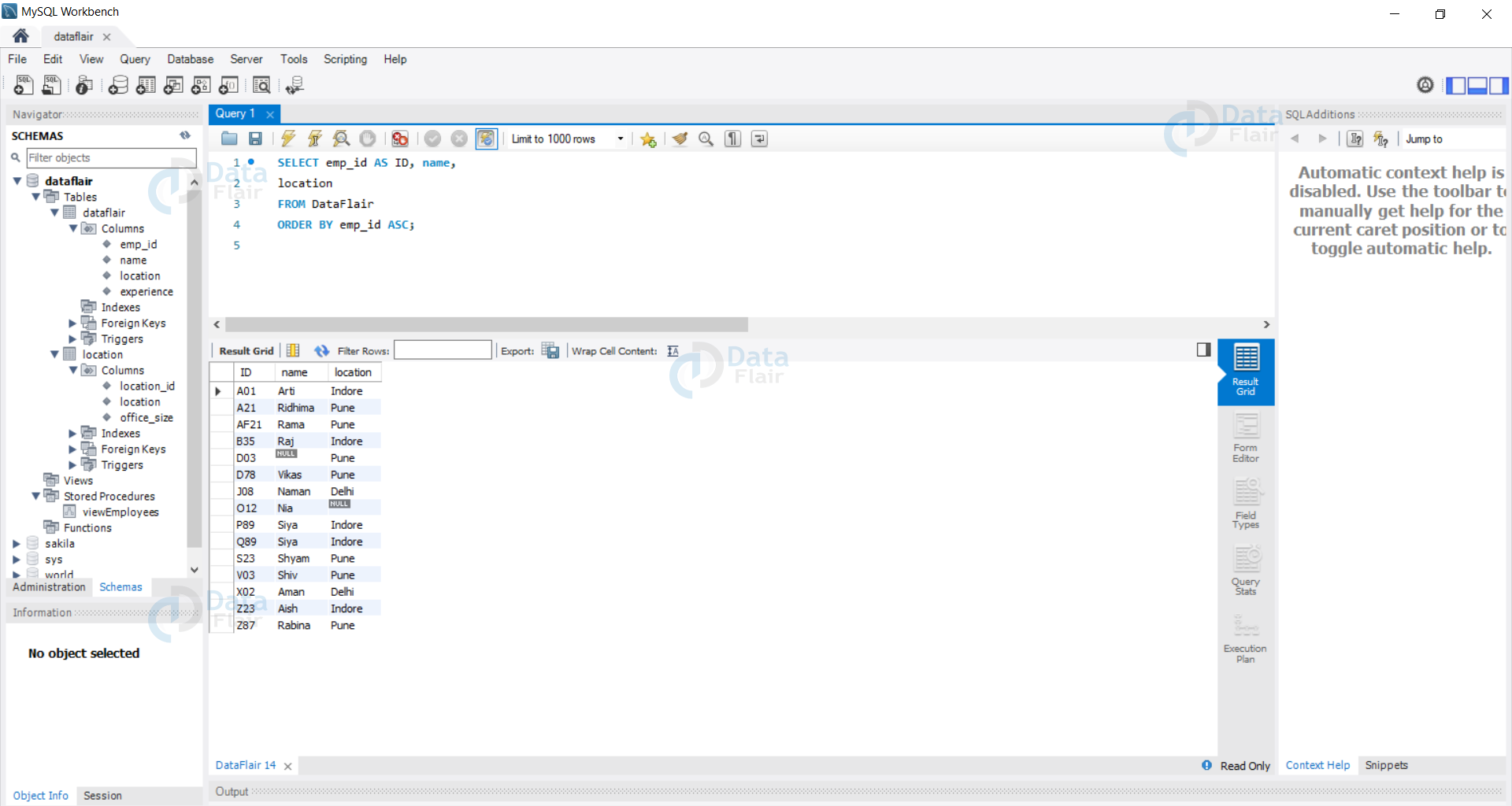Toggle the left sidebar visibility

[1456, 85]
